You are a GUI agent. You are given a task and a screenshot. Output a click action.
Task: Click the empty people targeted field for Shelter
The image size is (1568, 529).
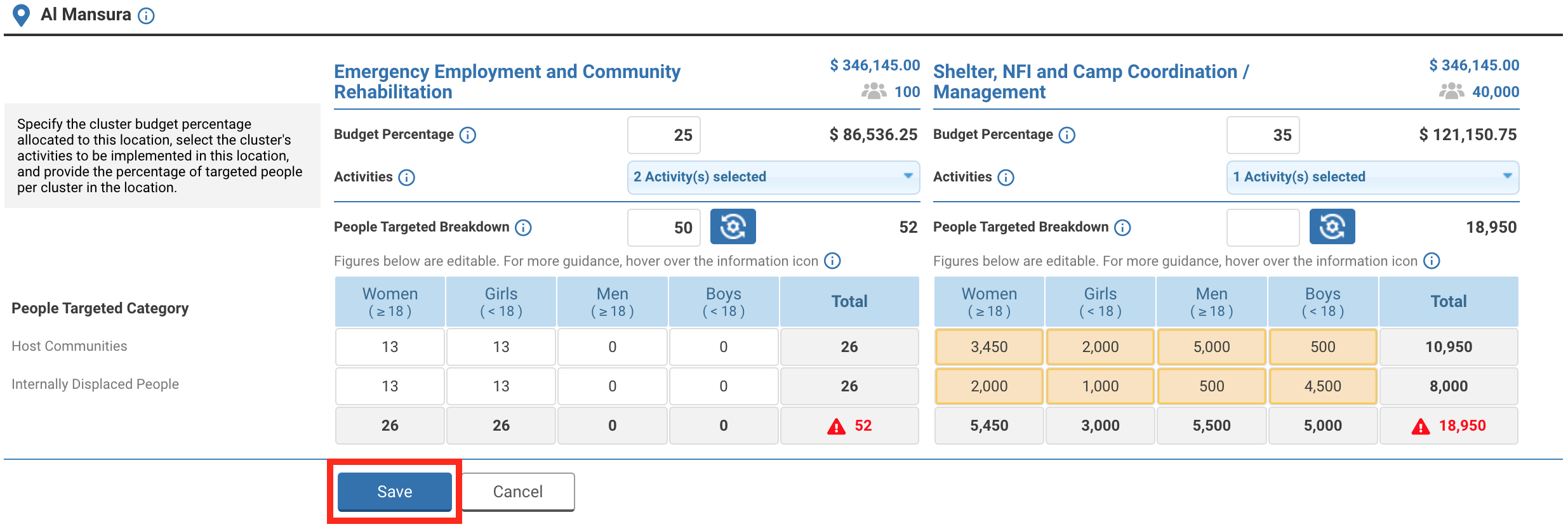1263,228
